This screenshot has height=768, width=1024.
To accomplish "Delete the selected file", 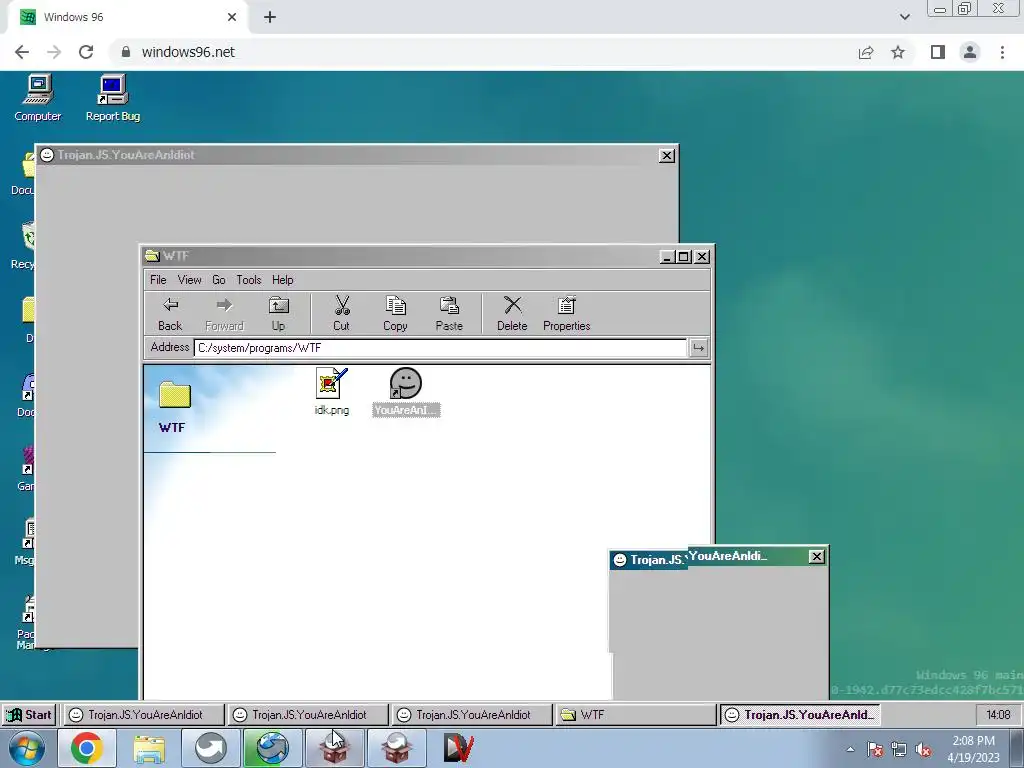I will pyautogui.click(x=512, y=313).
